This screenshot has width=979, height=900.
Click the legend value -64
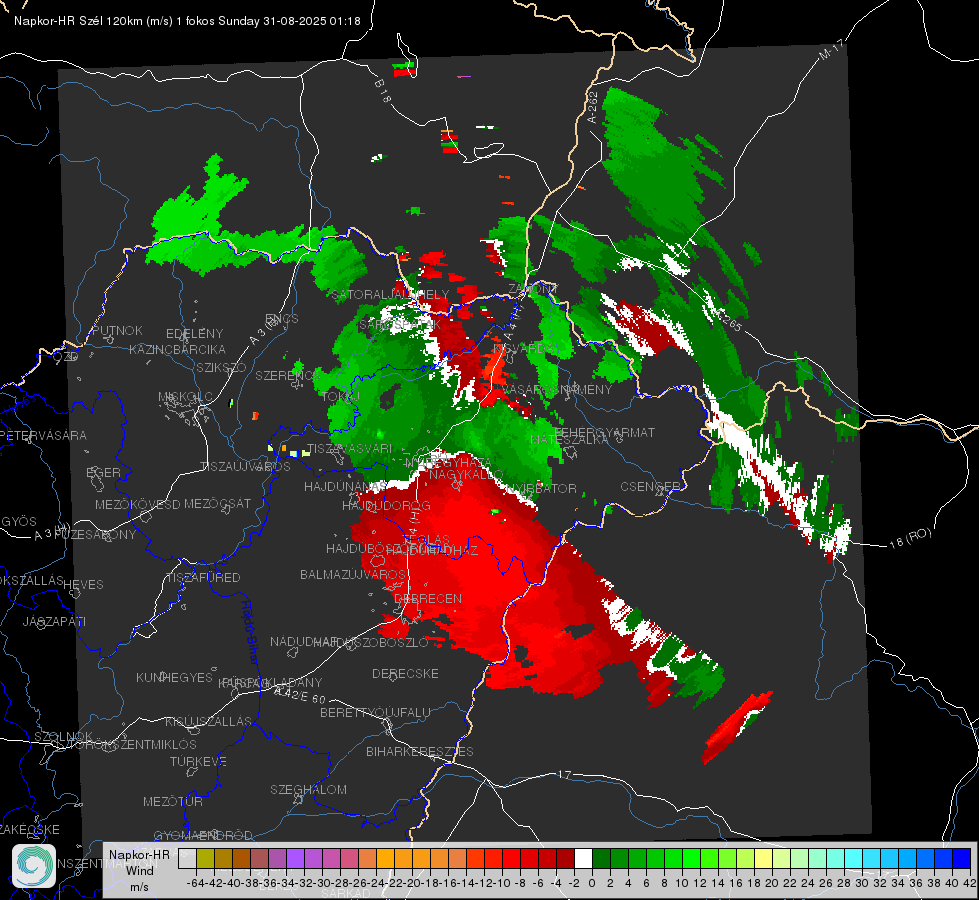pos(196,883)
